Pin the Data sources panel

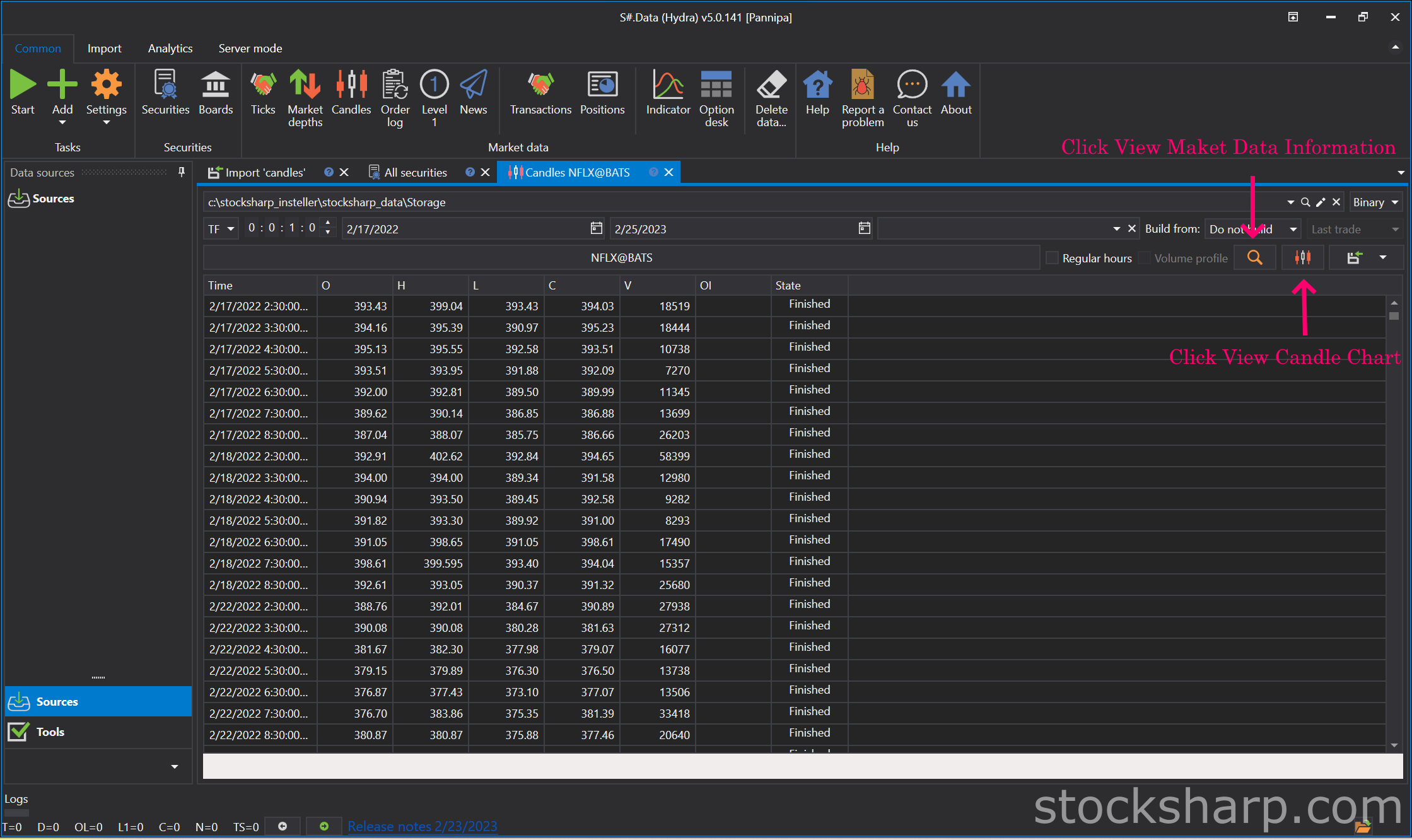(x=182, y=172)
